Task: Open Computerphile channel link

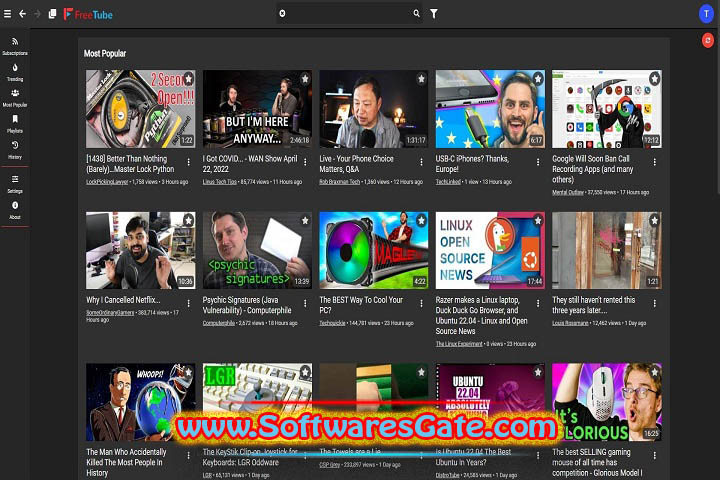Action: tap(219, 323)
